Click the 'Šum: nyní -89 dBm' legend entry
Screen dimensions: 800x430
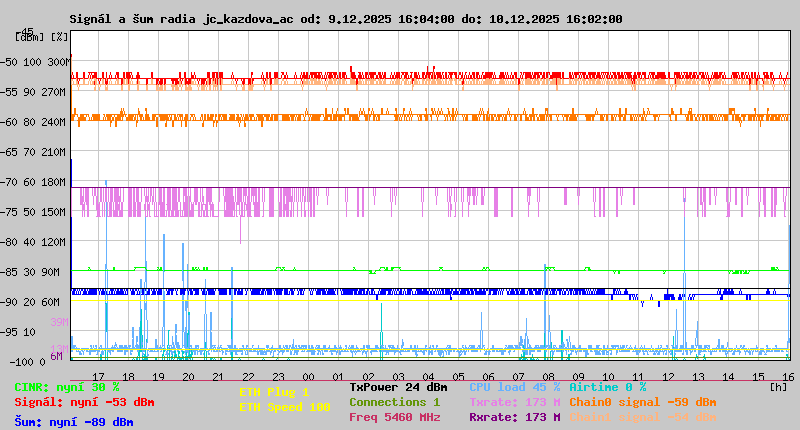74,422
